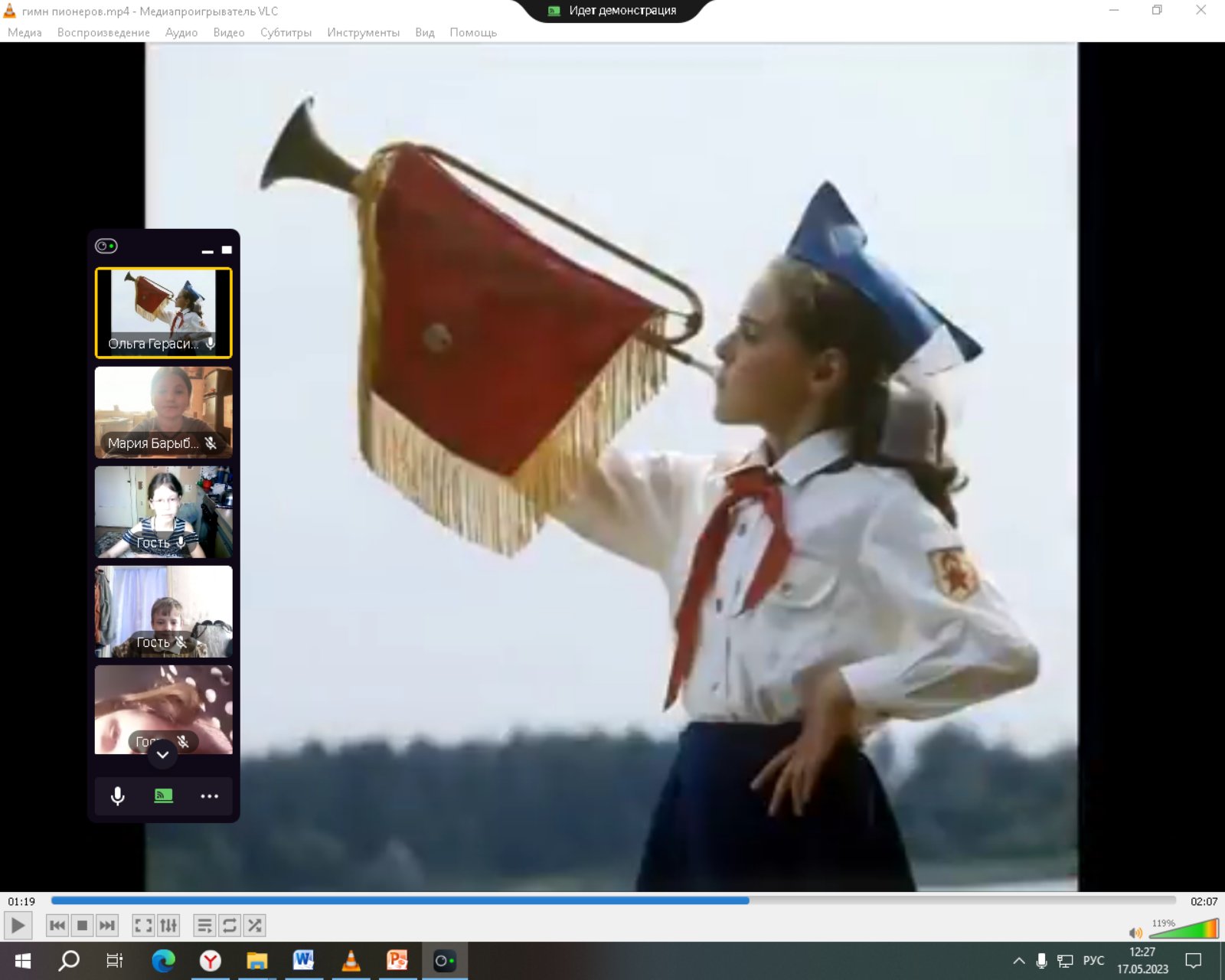
Task: Open the Медиа menu
Action: 24,32
